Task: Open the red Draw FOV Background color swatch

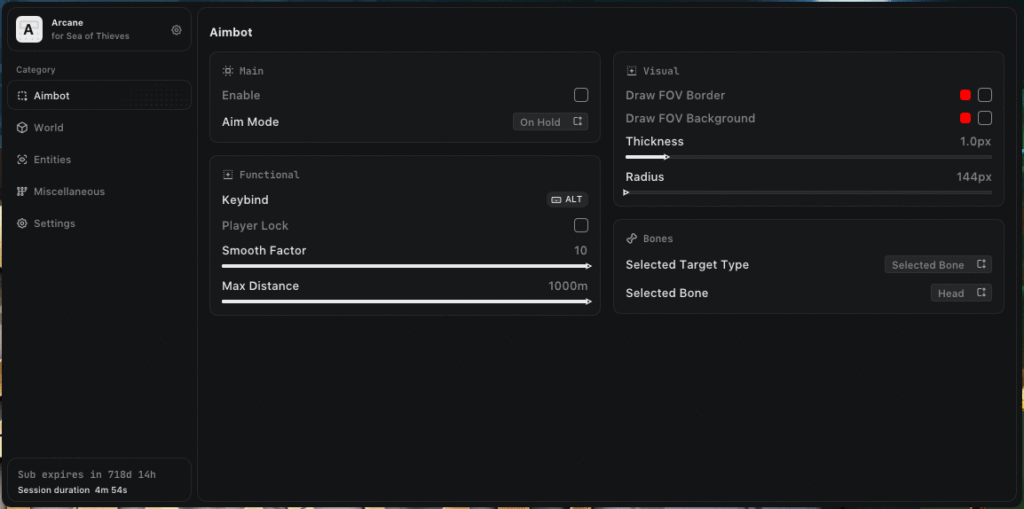Action: (966, 118)
